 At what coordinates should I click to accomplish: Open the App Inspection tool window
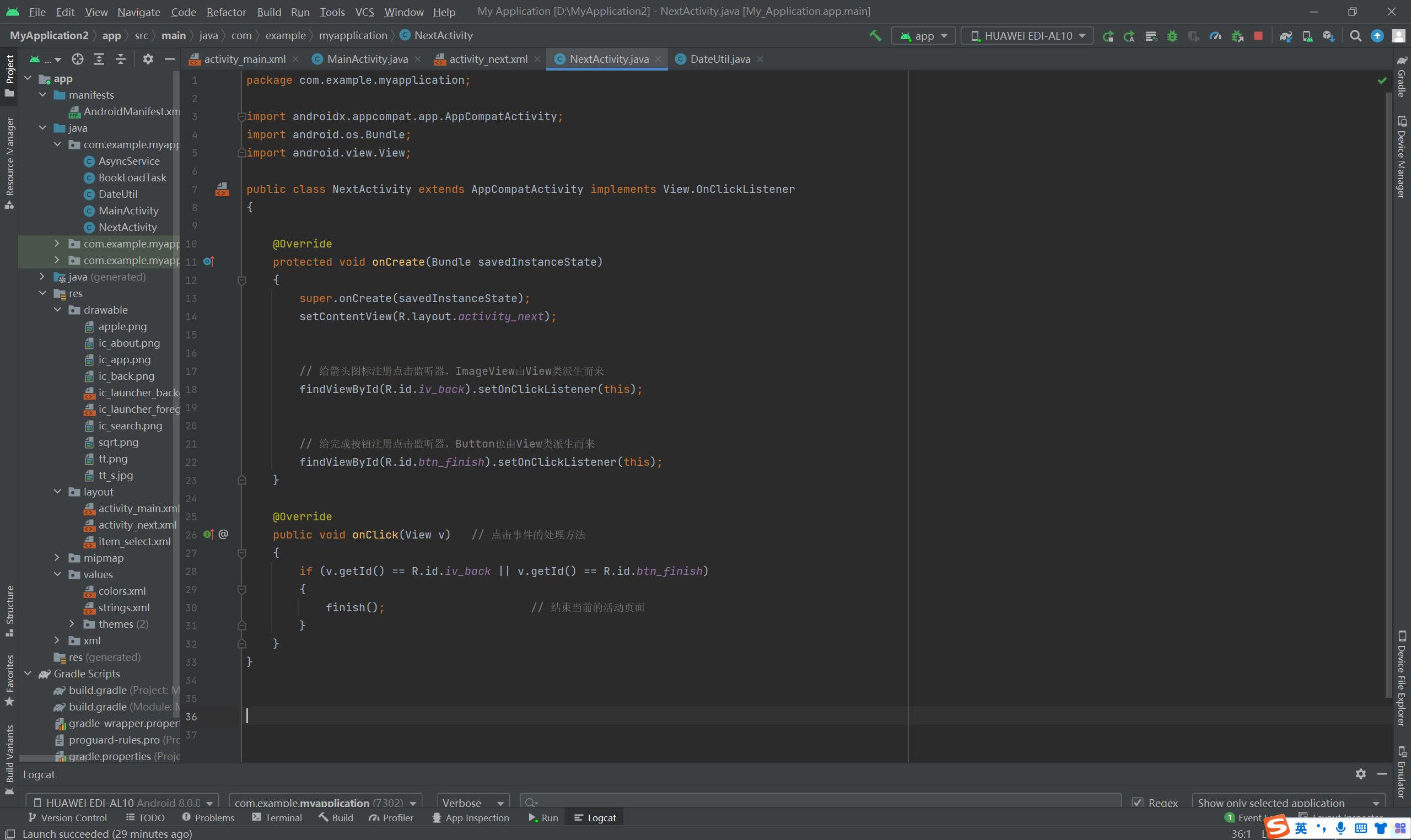[x=471, y=817]
